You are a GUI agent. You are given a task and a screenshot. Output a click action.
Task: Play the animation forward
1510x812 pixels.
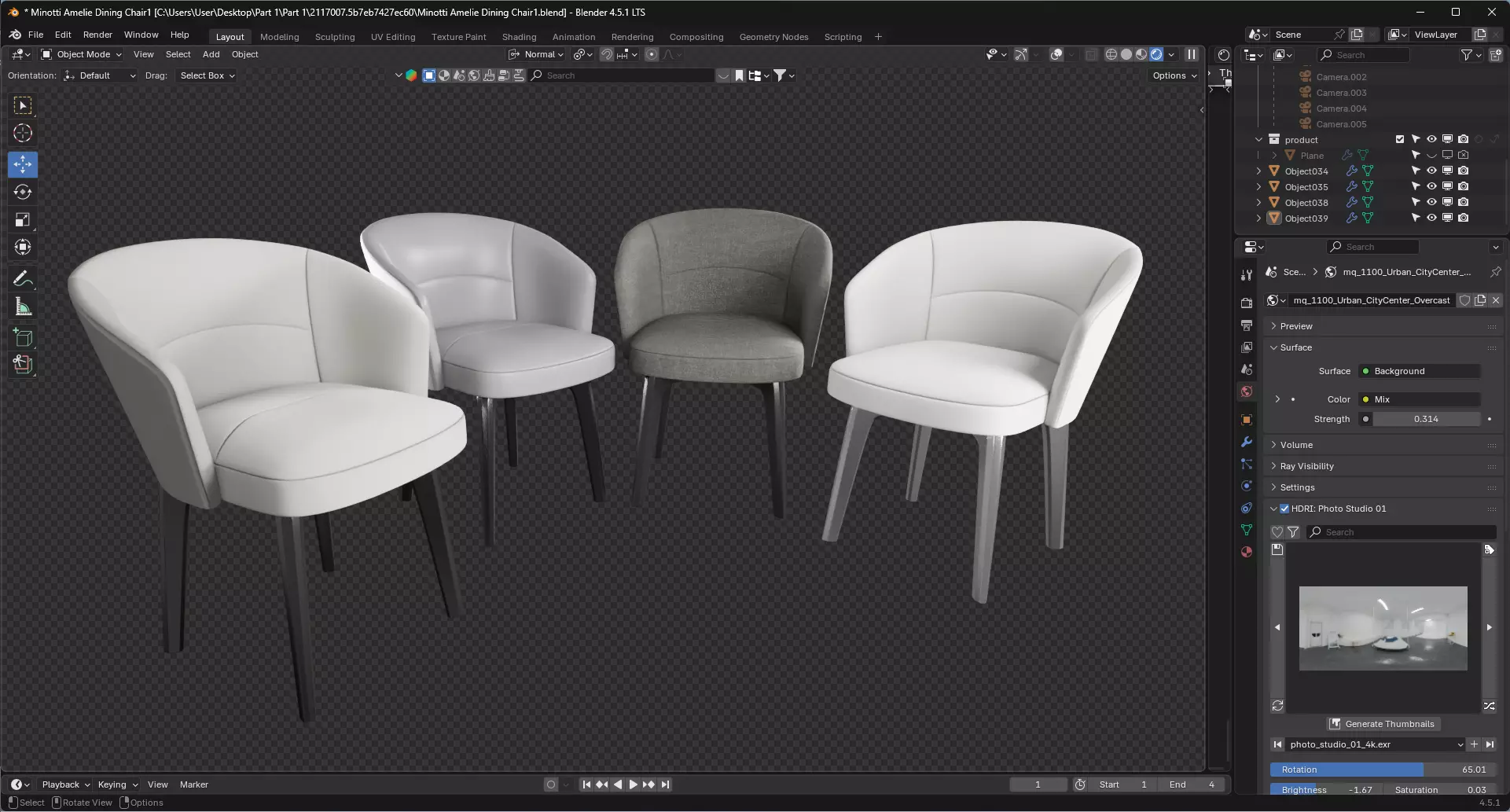click(634, 784)
